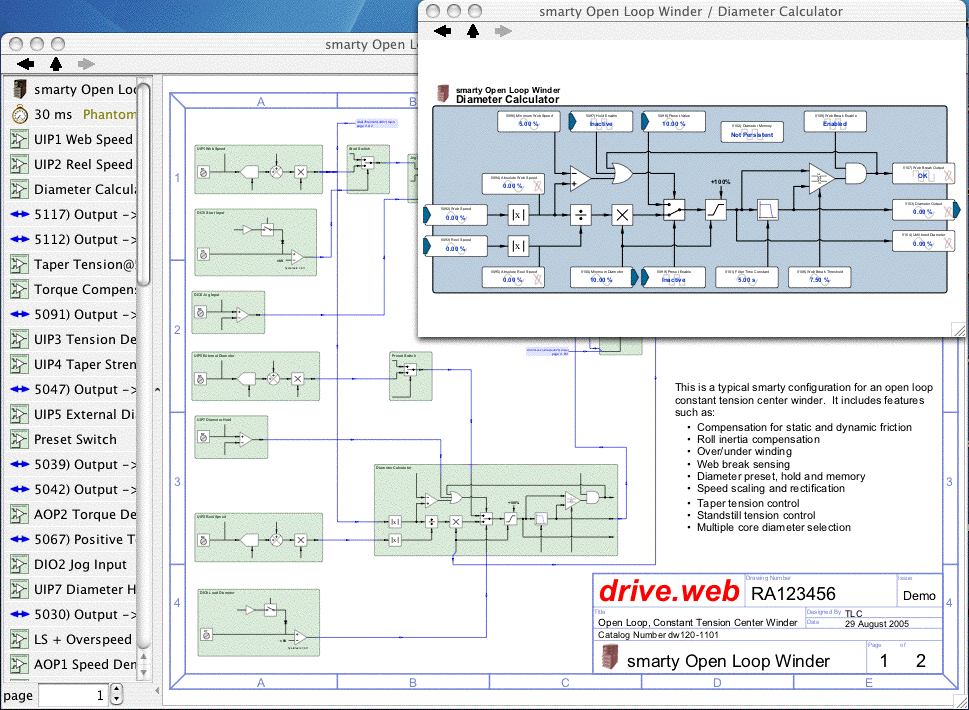Open Diameter Calculator item in sidebar
Viewport: 969px width, 710px height.
84,189
